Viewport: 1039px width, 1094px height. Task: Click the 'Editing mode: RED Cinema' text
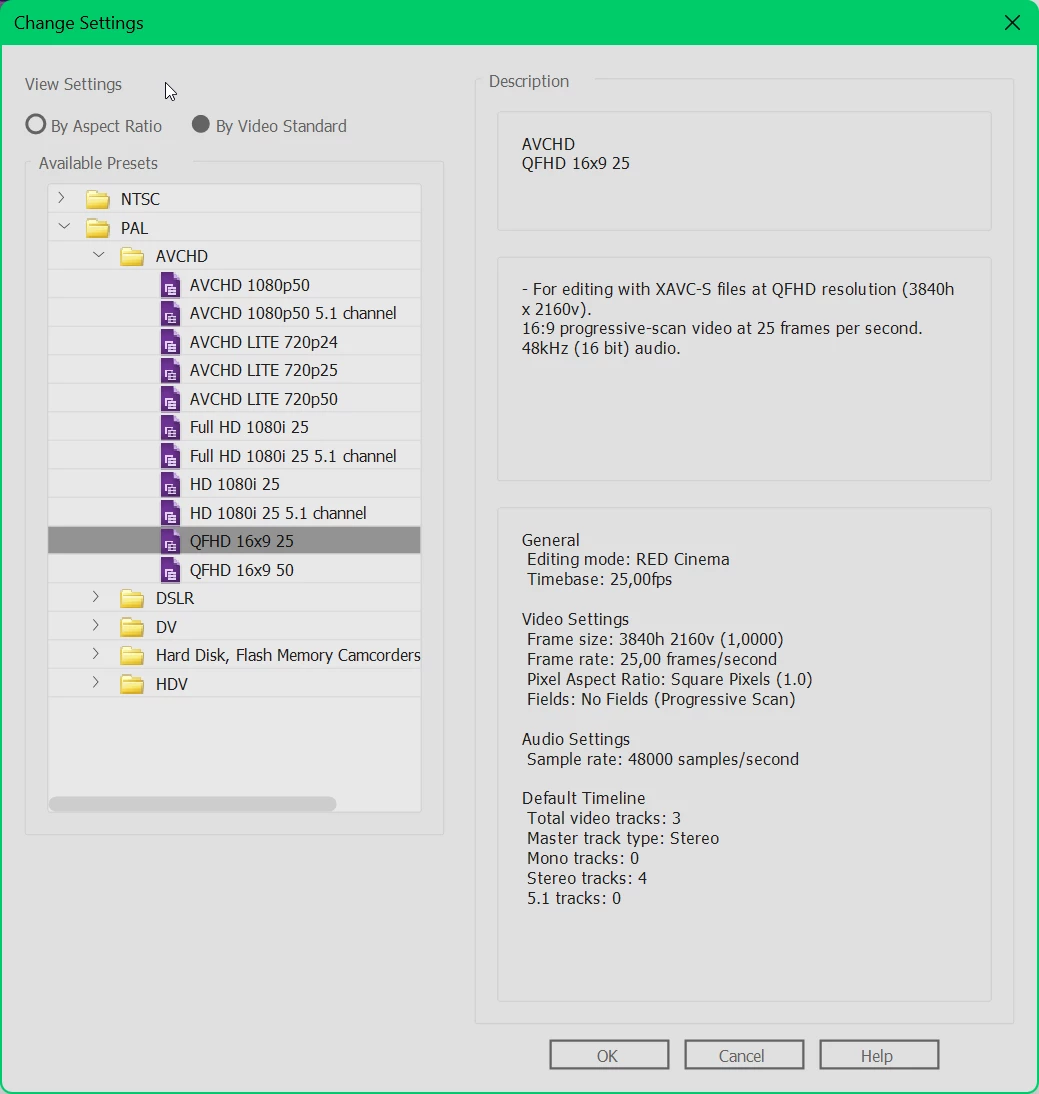coord(628,560)
